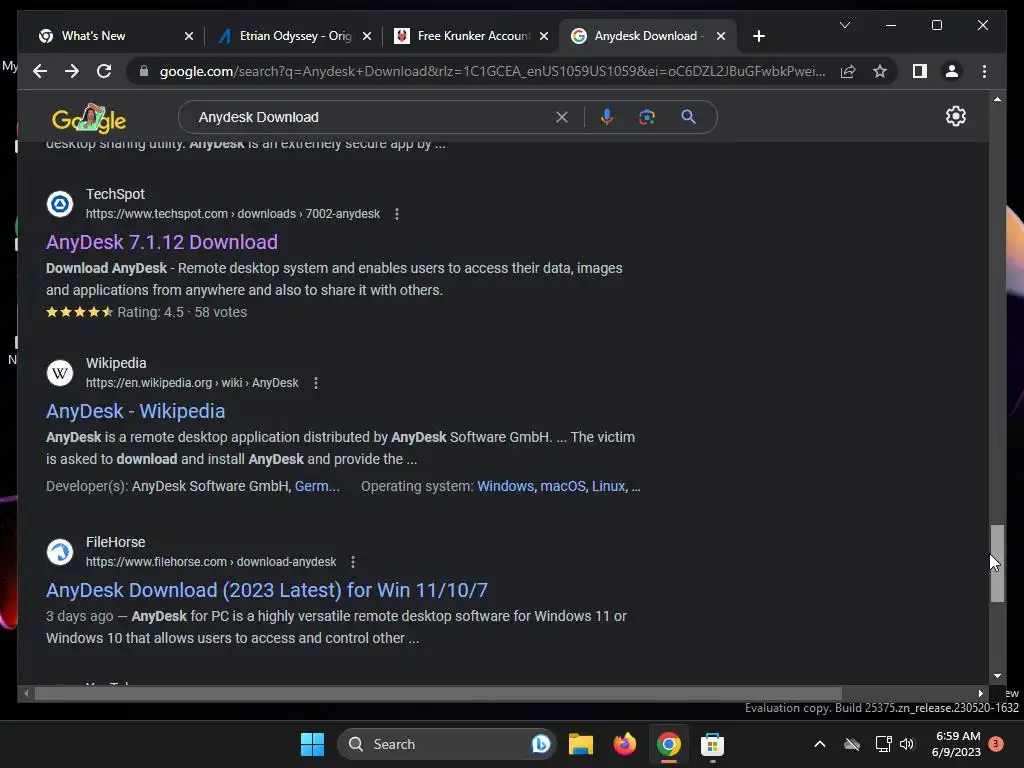Viewport: 1024px width, 768px height.
Task: Close the Free Krunker Account tab
Action: click(544, 36)
